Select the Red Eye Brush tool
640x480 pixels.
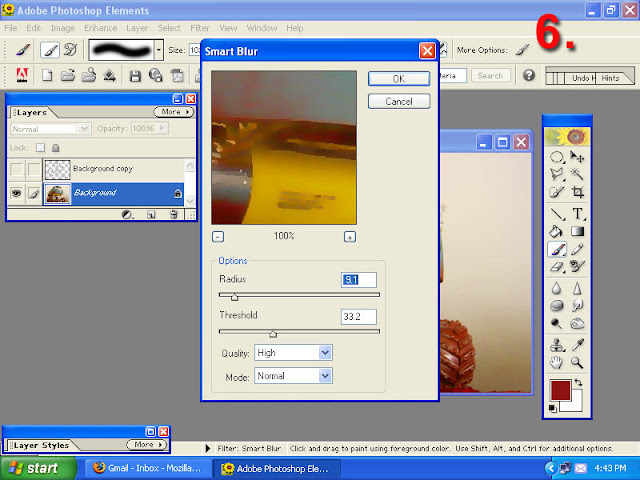click(x=577, y=267)
